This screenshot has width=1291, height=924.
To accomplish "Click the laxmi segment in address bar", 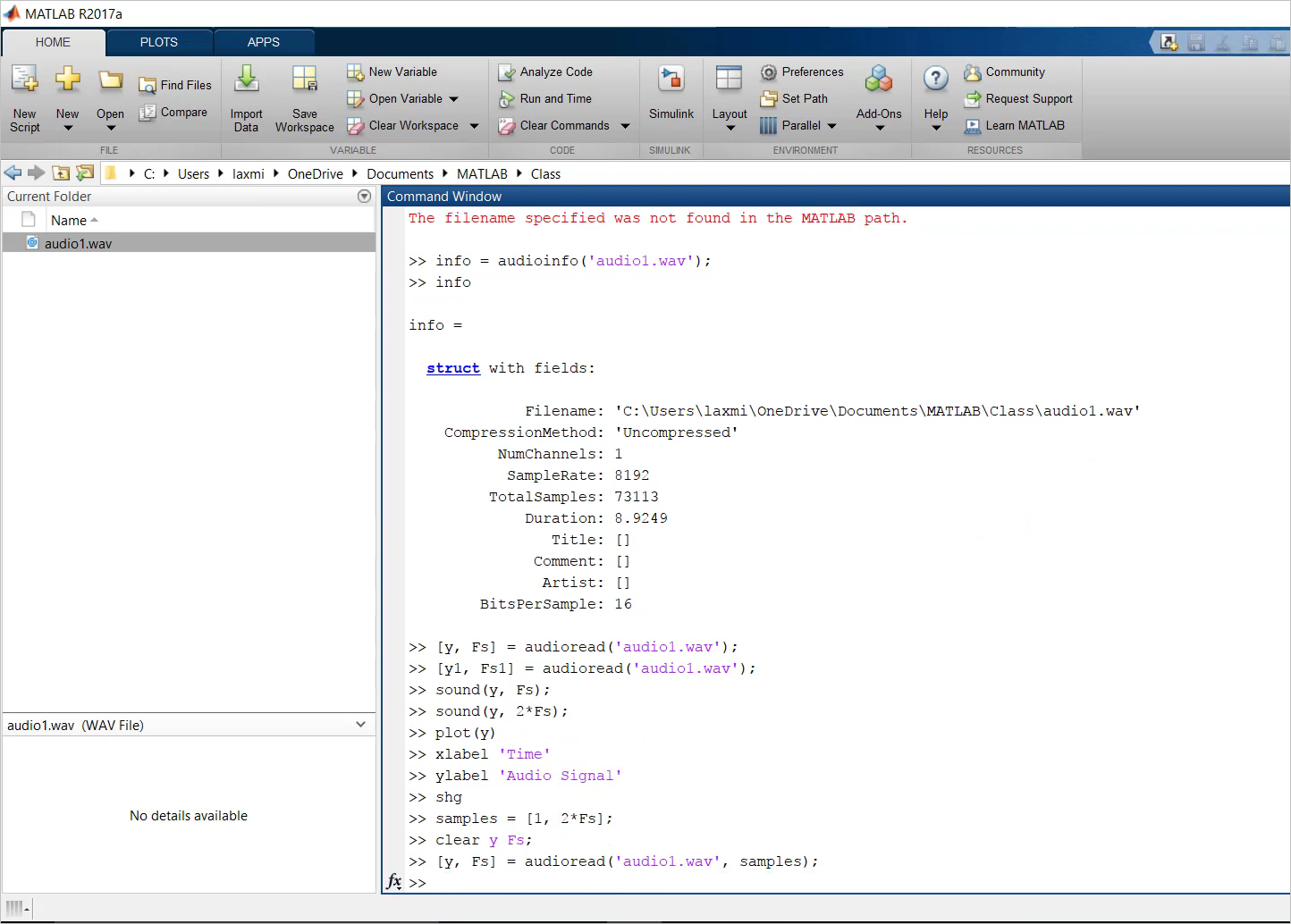I will click(249, 174).
